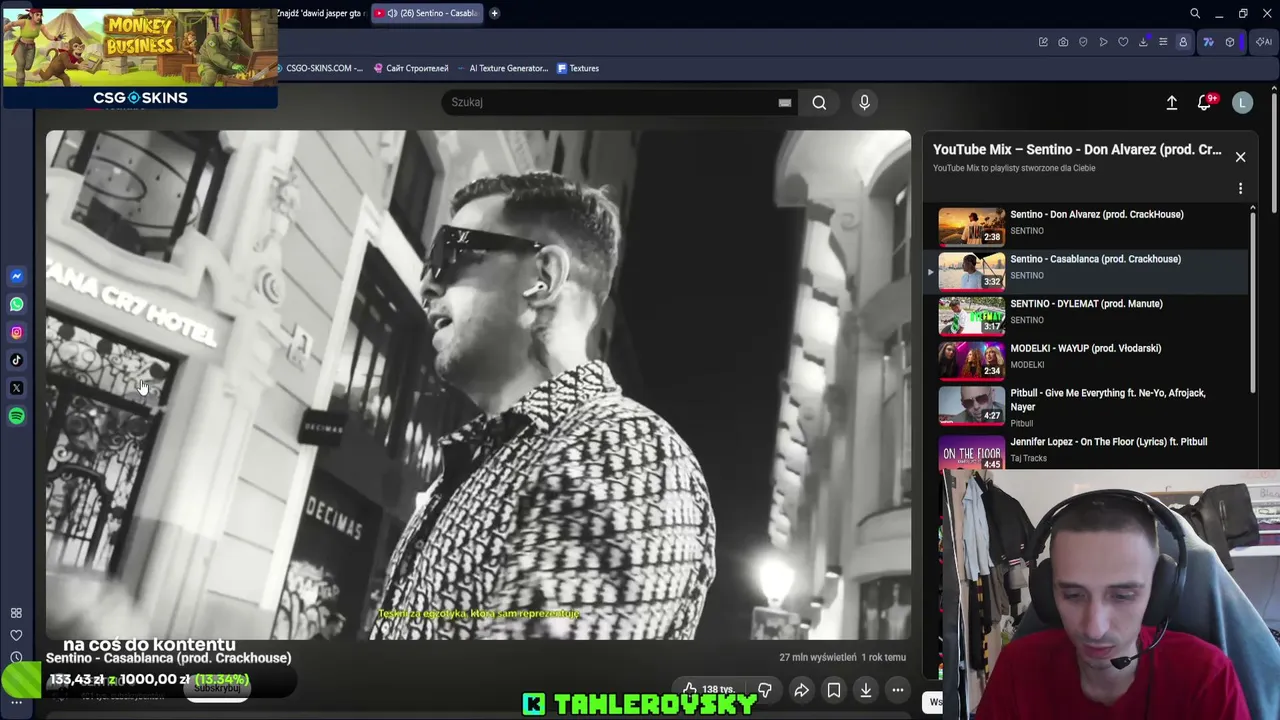Save video with the bookmark icon
This screenshot has width=1280, height=720.
click(834, 690)
